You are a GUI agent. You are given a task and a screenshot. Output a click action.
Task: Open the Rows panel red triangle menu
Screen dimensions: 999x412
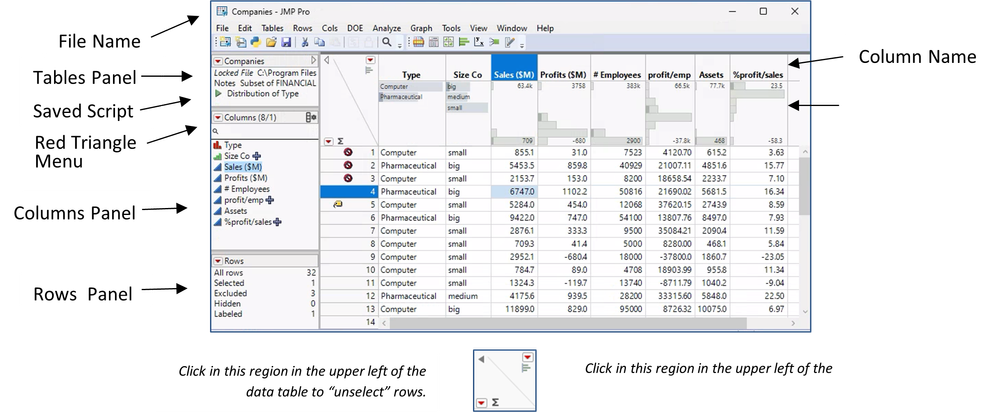point(218,261)
